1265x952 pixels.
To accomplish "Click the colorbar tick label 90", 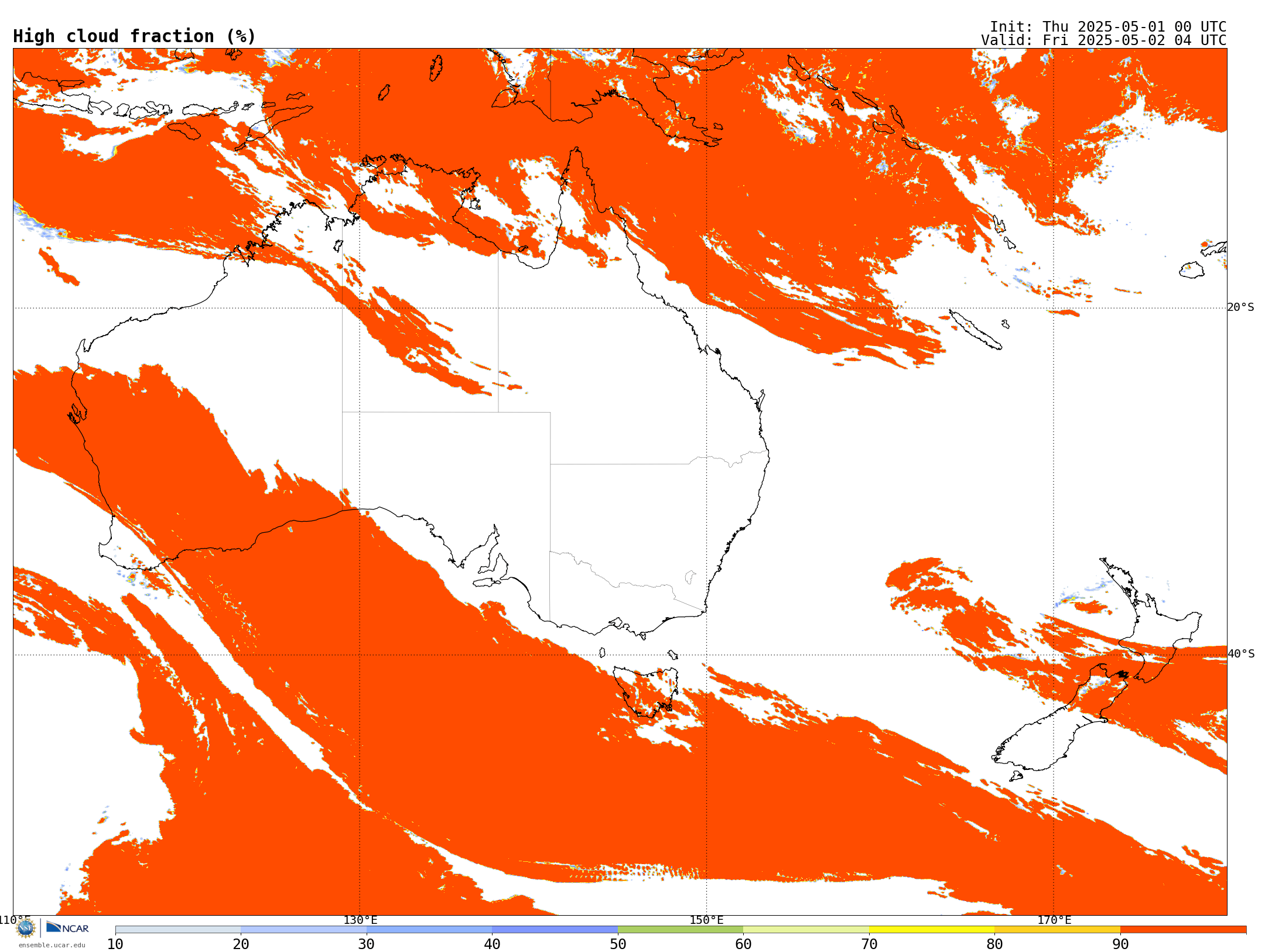I will (x=1120, y=944).
